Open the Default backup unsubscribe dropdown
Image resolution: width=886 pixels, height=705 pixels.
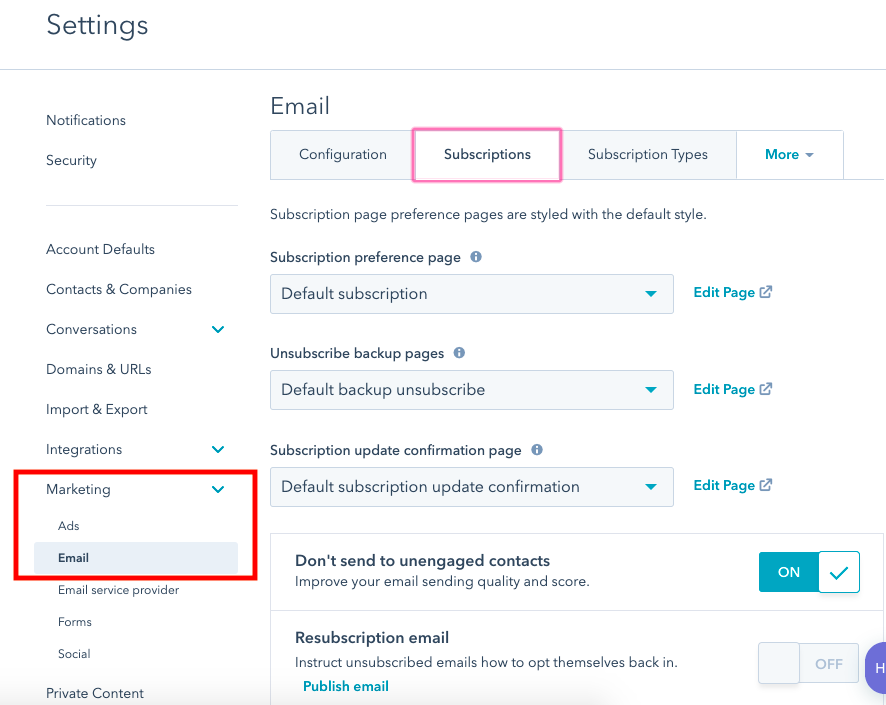tap(471, 390)
